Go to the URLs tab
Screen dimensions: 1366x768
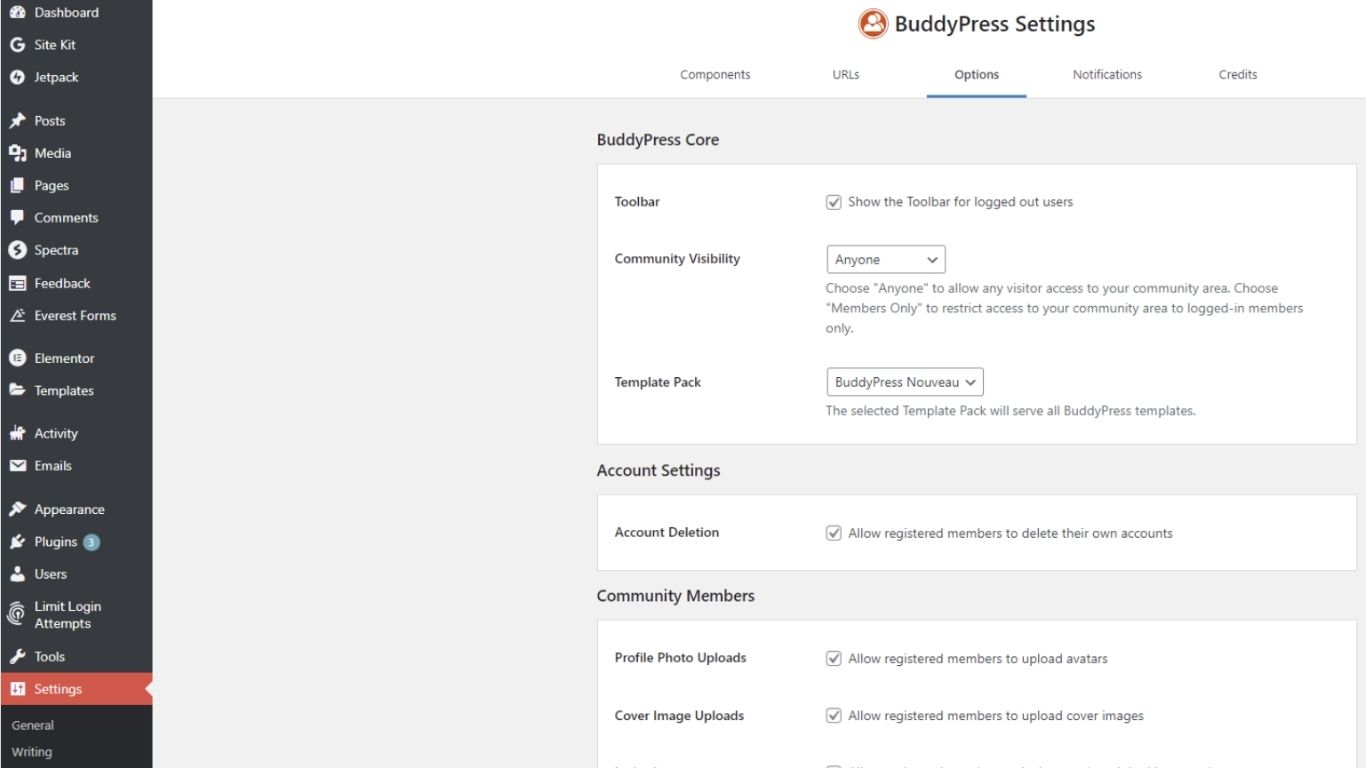click(845, 75)
